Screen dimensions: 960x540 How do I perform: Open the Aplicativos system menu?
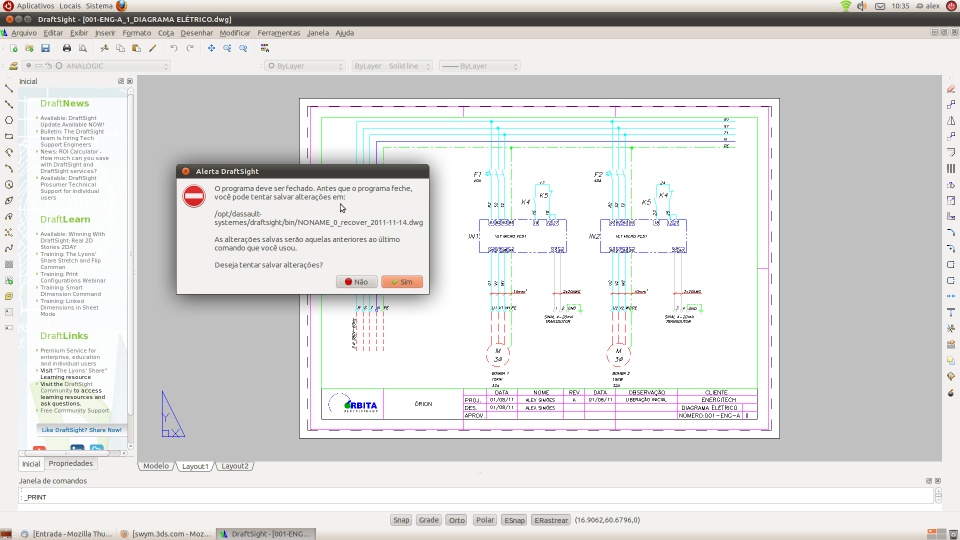35,6
